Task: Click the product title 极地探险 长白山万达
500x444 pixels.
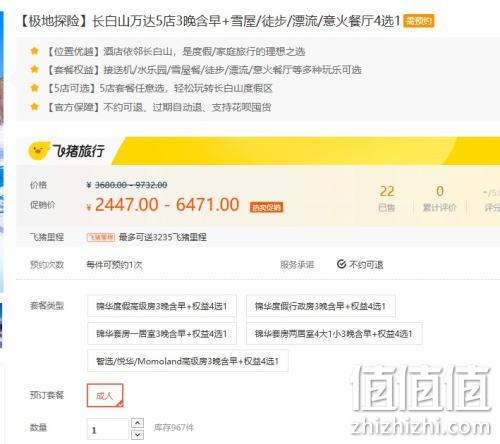Action: 210,21
